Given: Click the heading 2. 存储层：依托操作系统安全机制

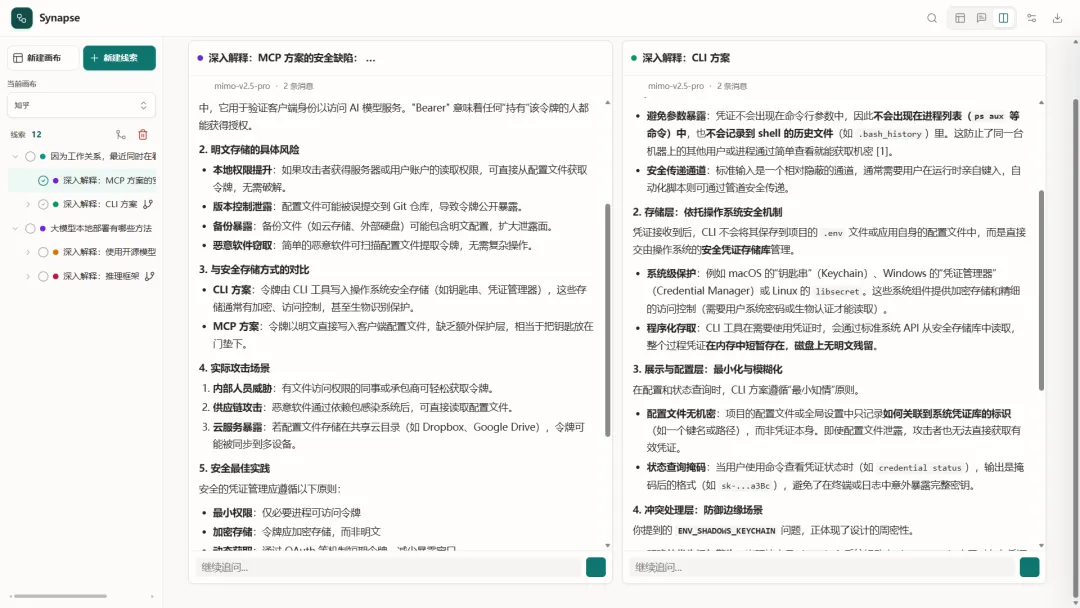Looking at the screenshot, I should pos(707,212).
